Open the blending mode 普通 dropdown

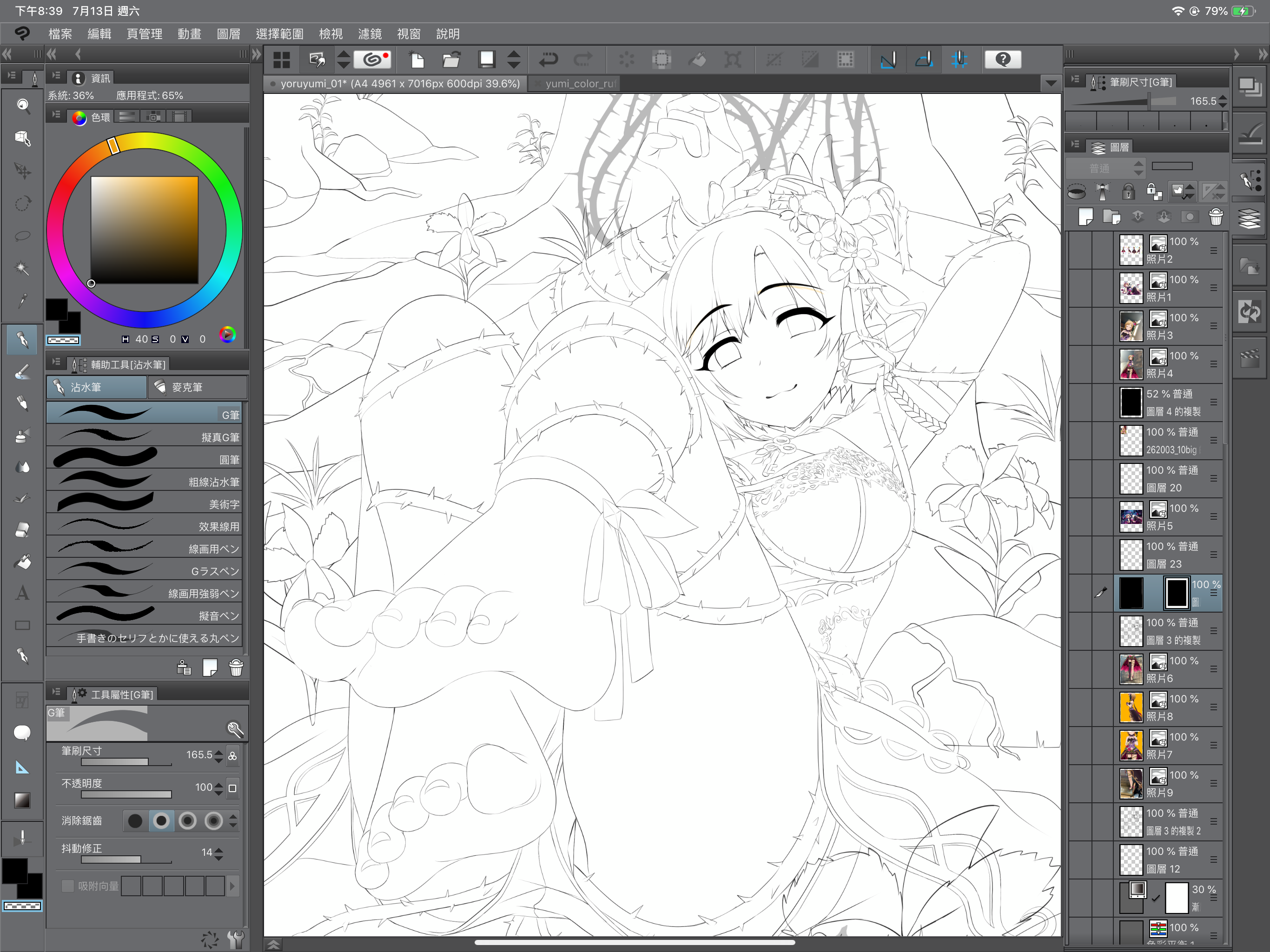point(1105,168)
